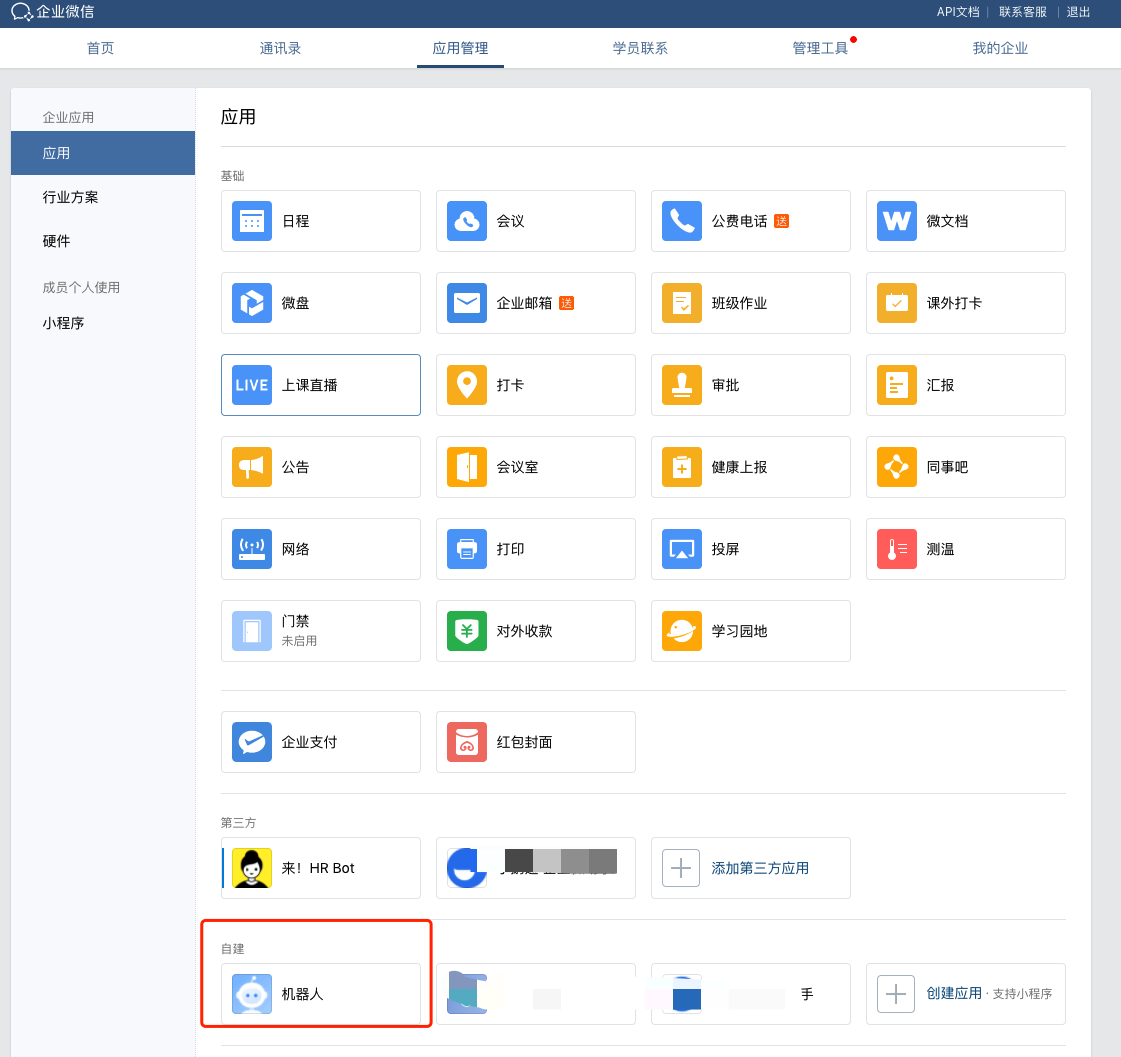Screen dimensions: 1121x1057
Task: Click the 测温 thermometer icon
Action: click(897, 549)
